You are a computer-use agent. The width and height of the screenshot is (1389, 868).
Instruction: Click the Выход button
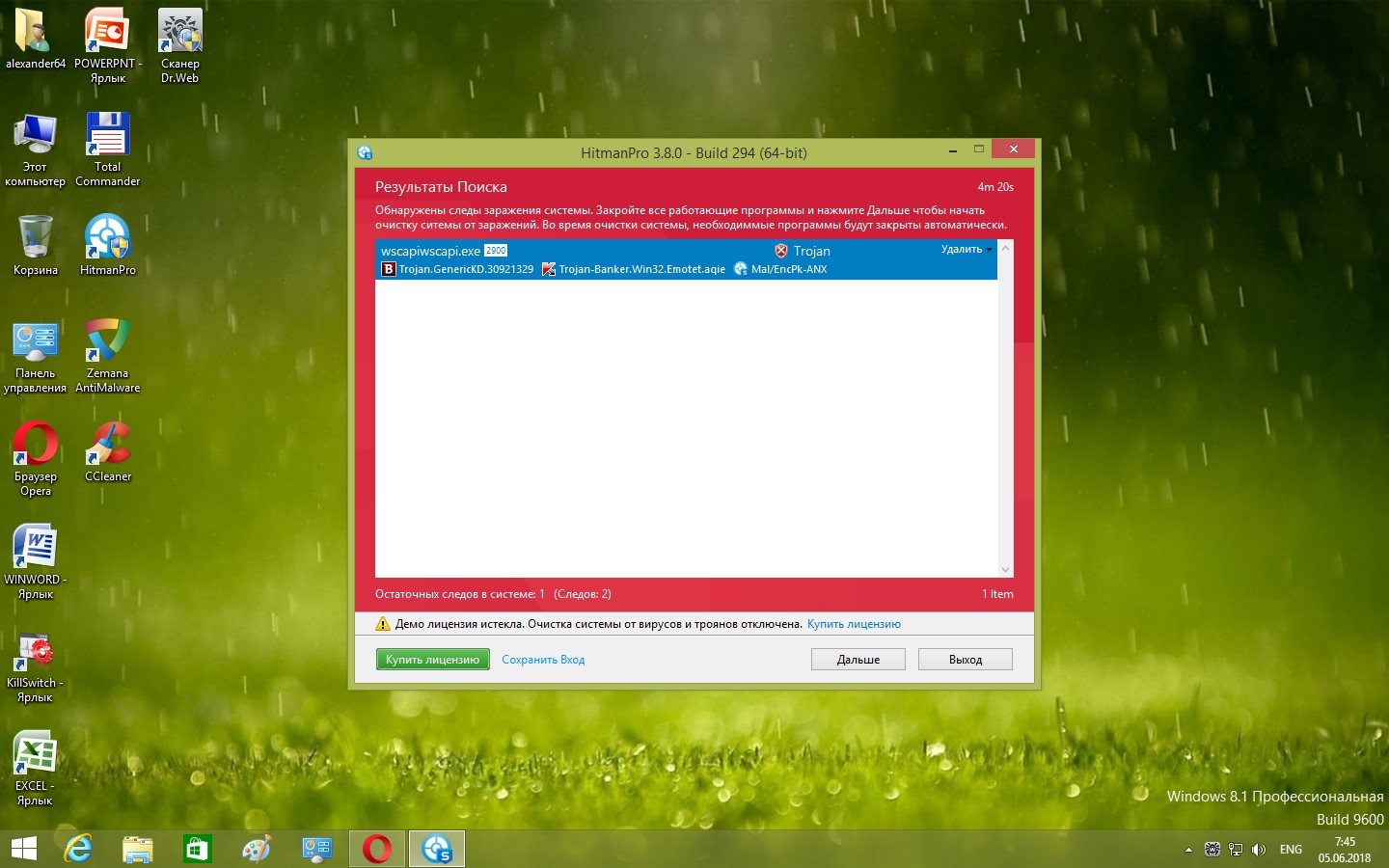[966, 660]
